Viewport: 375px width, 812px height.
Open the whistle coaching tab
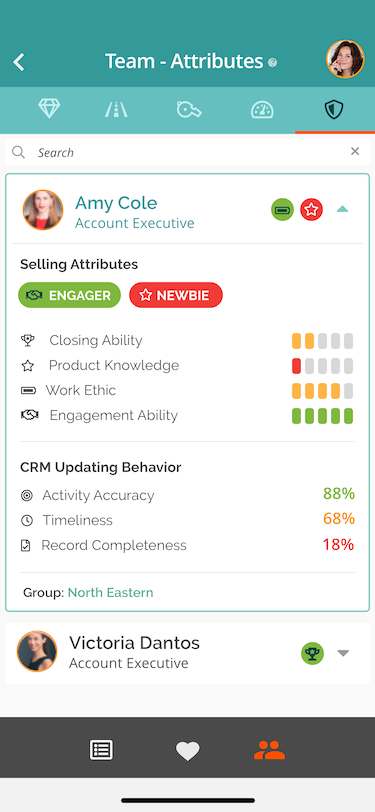(189, 110)
